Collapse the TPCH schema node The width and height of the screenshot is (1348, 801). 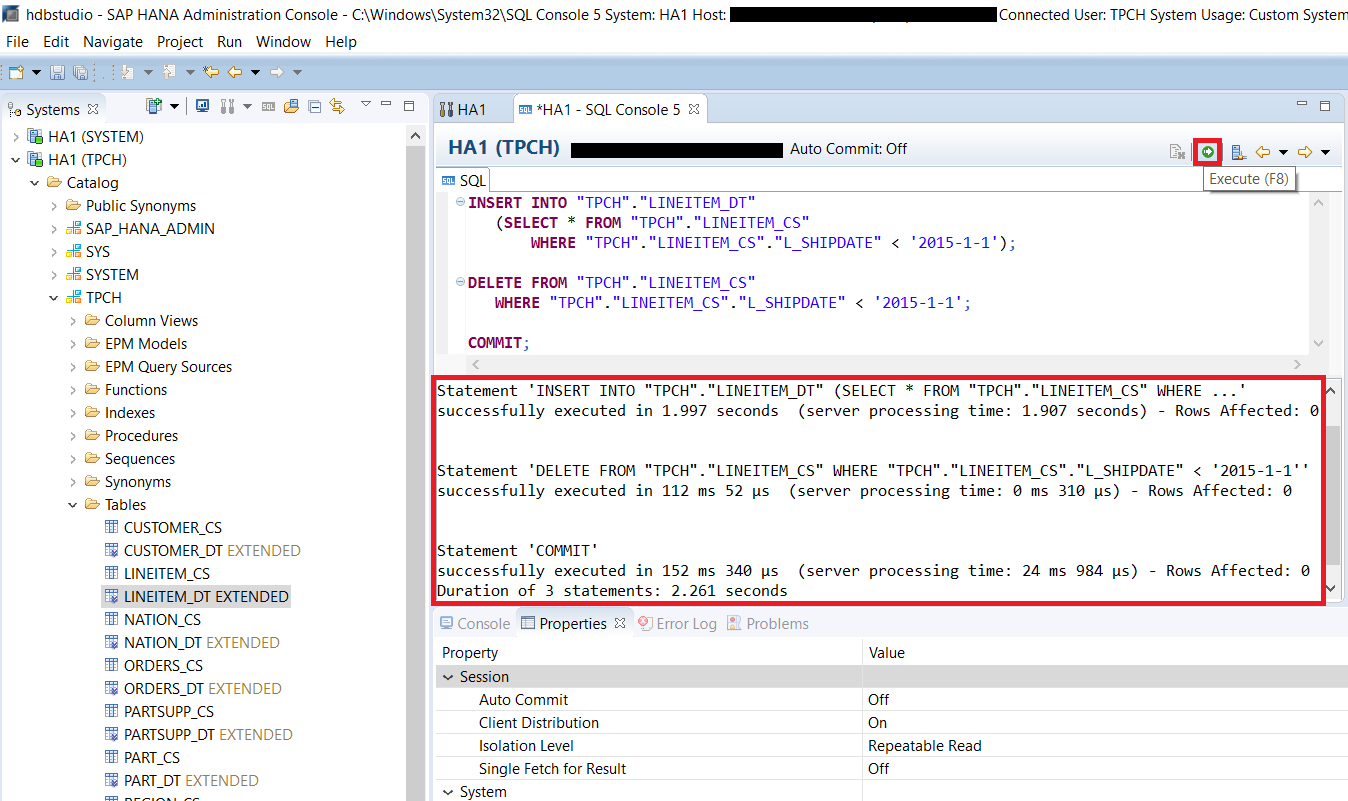click(x=53, y=298)
